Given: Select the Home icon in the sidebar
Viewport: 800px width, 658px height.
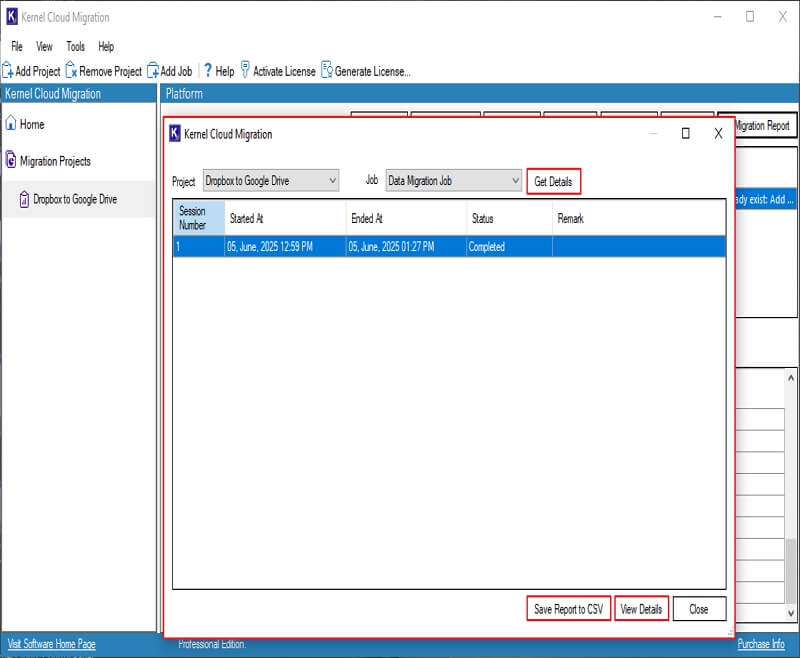Looking at the screenshot, I should coord(11,124).
